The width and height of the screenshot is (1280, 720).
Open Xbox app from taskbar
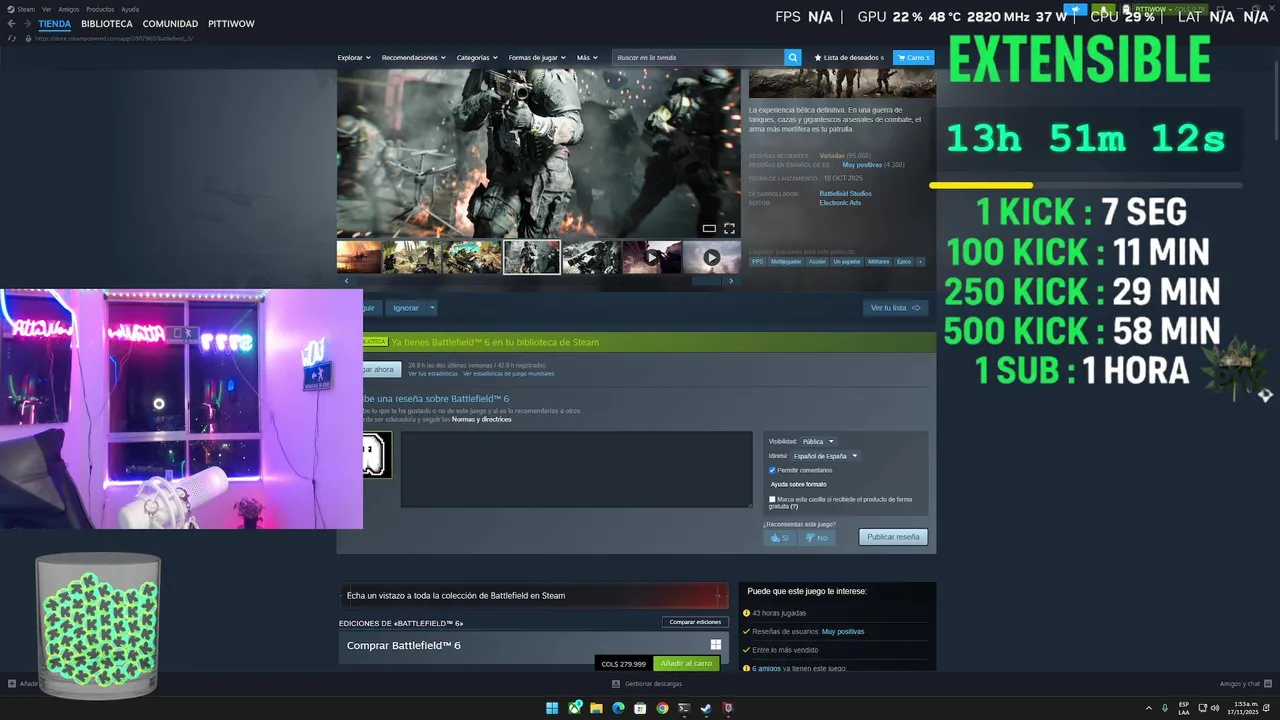click(x=574, y=708)
